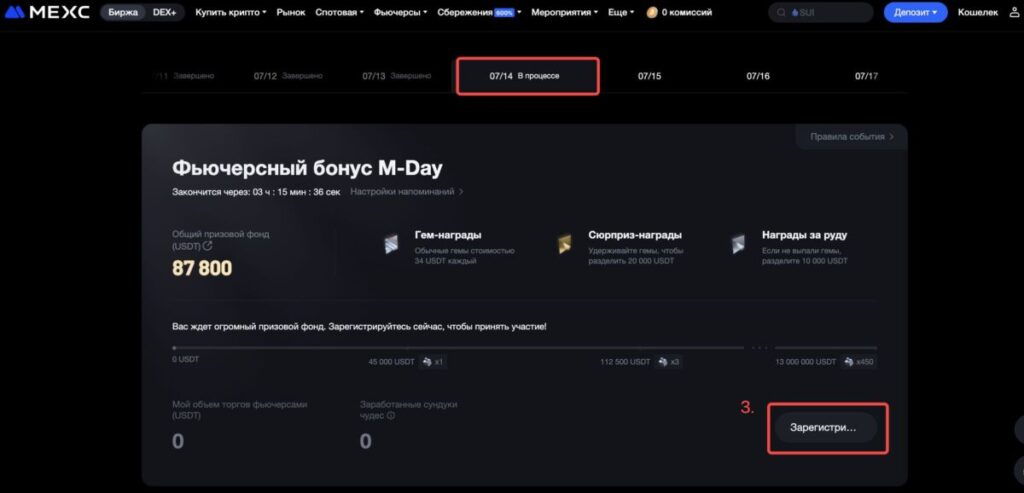Open the Рынок menu item
The width and height of the screenshot is (1024, 493).
tap(290, 13)
